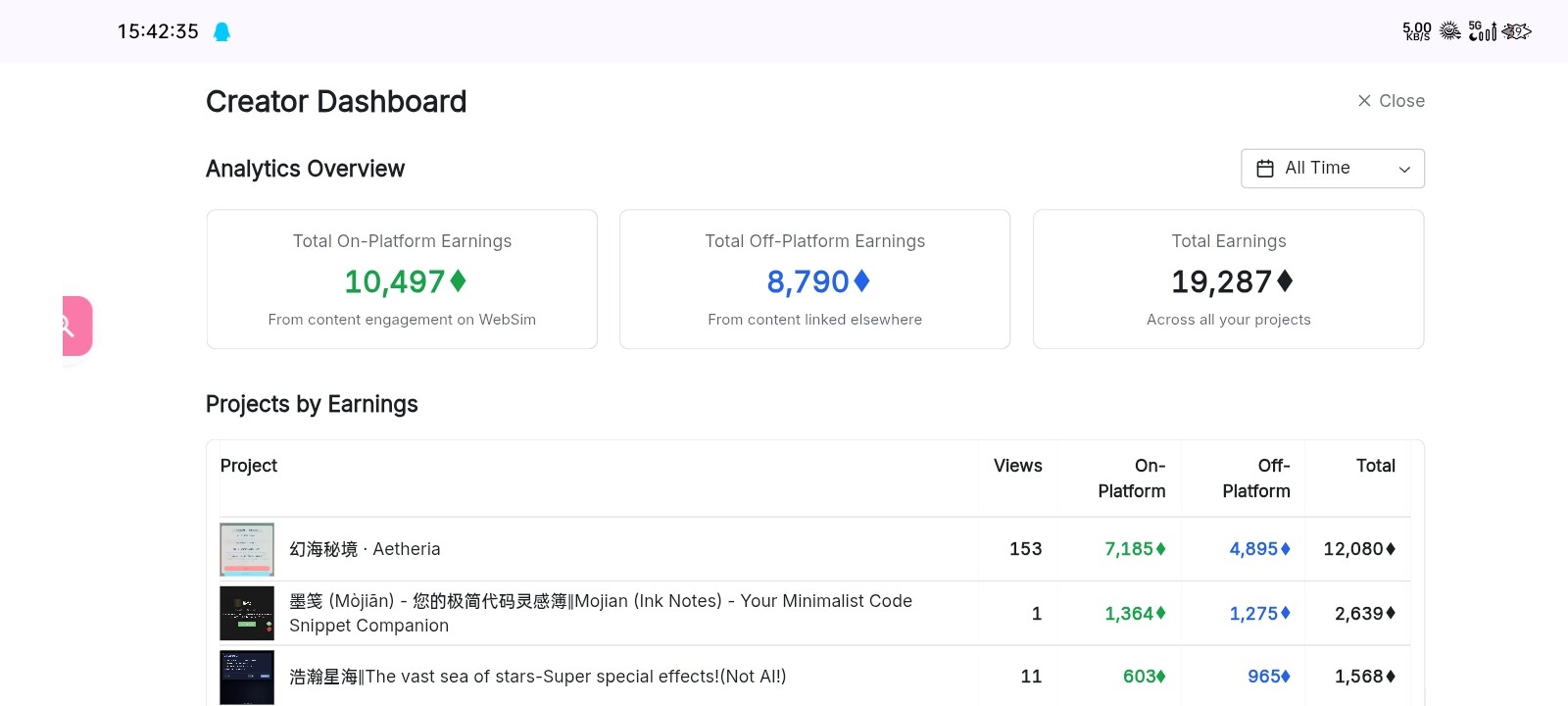Open Mojian Minimalist Code Snippet Companion project
The height and width of the screenshot is (706, 1568).
tap(601, 613)
